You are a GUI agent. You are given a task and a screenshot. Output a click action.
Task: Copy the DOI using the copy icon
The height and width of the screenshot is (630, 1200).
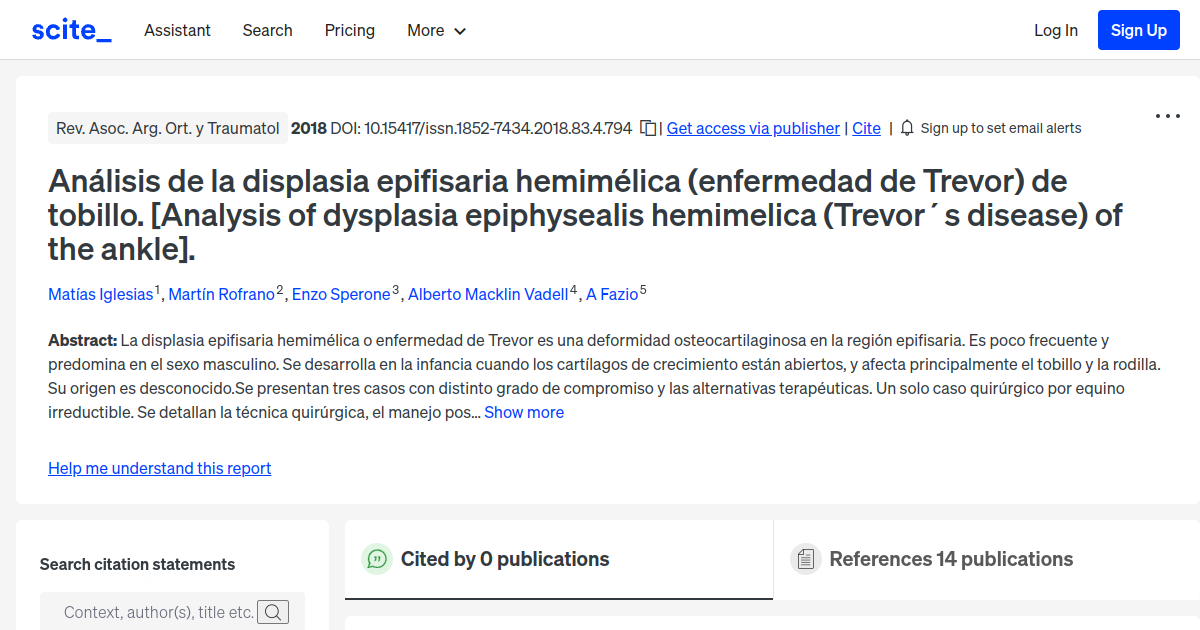click(648, 128)
